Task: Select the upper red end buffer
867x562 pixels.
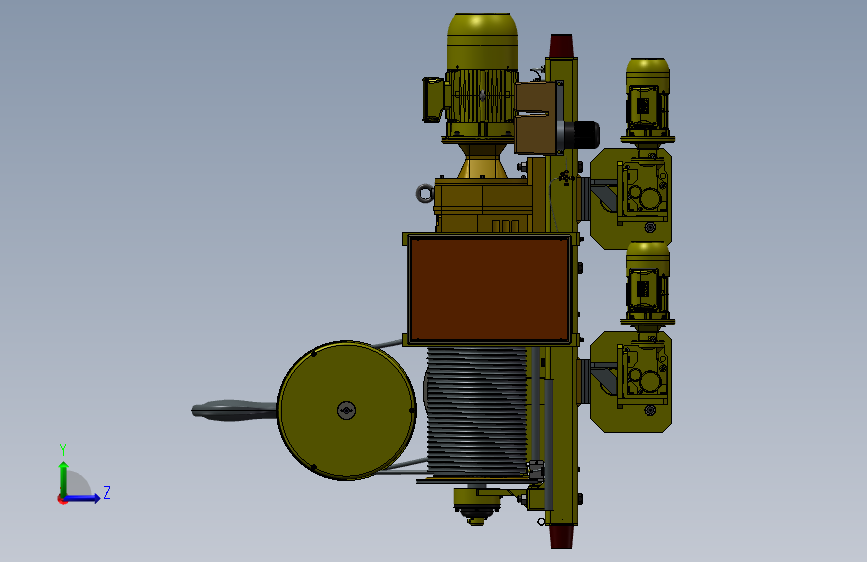Action: click(561, 45)
